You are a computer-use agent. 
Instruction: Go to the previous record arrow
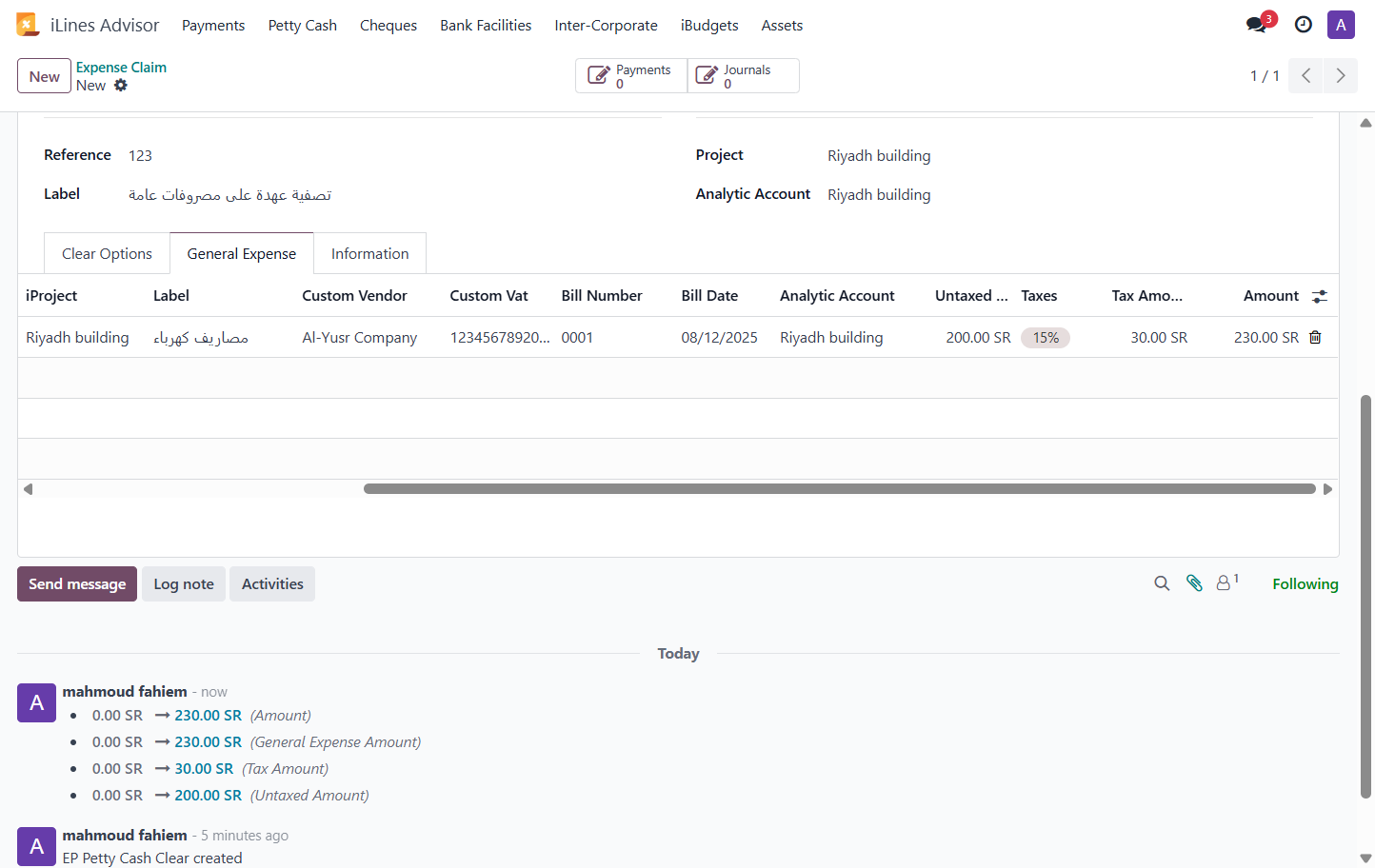coord(1306,75)
